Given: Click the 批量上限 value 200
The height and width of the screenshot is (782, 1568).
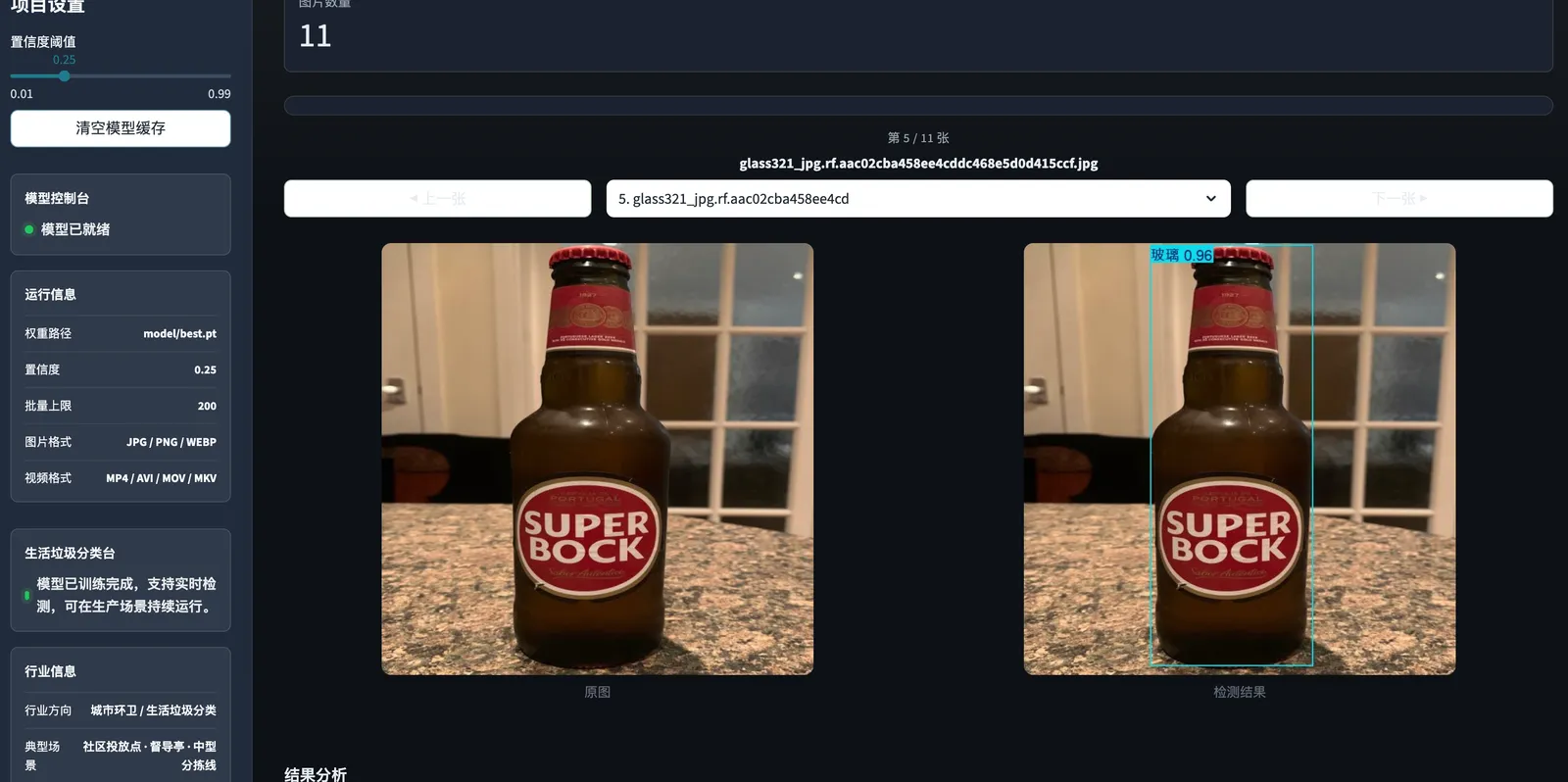Looking at the screenshot, I should 207,406.
